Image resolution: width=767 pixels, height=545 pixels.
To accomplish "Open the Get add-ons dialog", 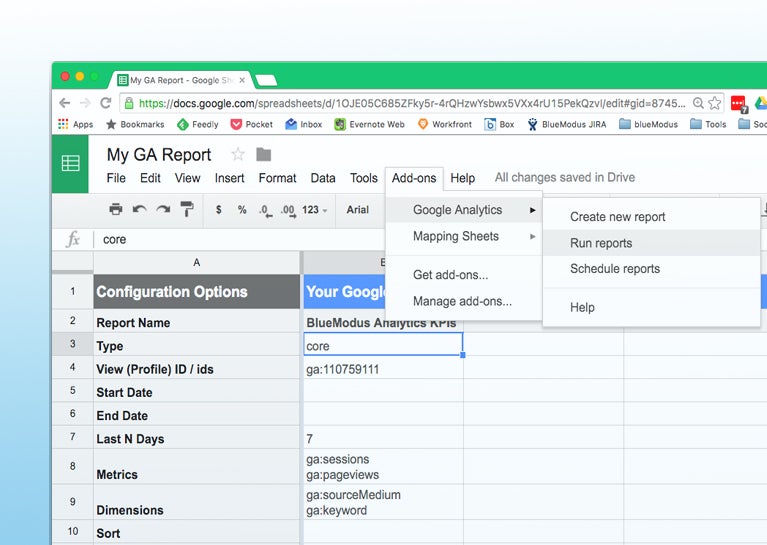I will coord(450,275).
